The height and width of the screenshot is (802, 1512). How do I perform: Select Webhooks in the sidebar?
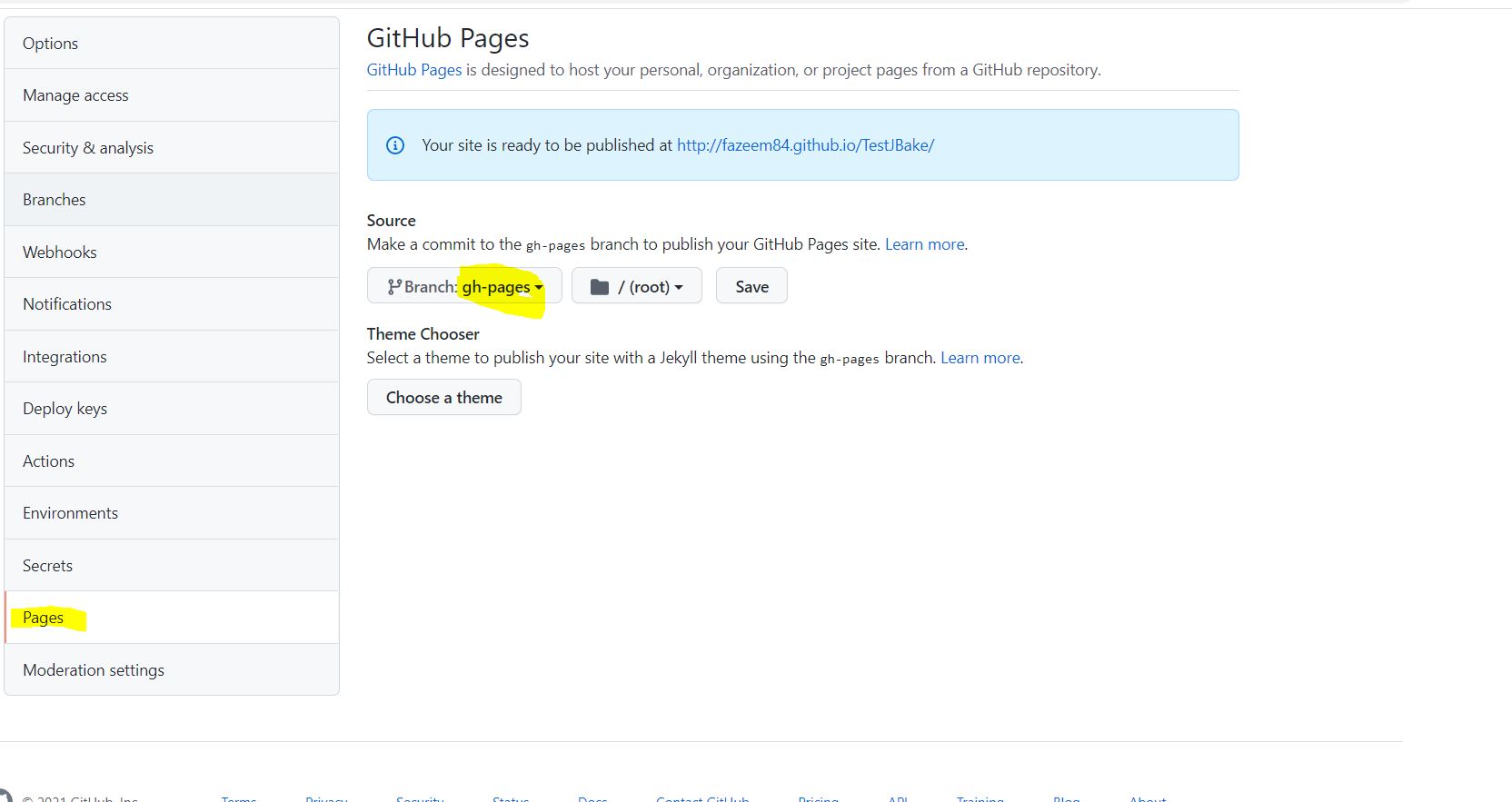(x=172, y=252)
